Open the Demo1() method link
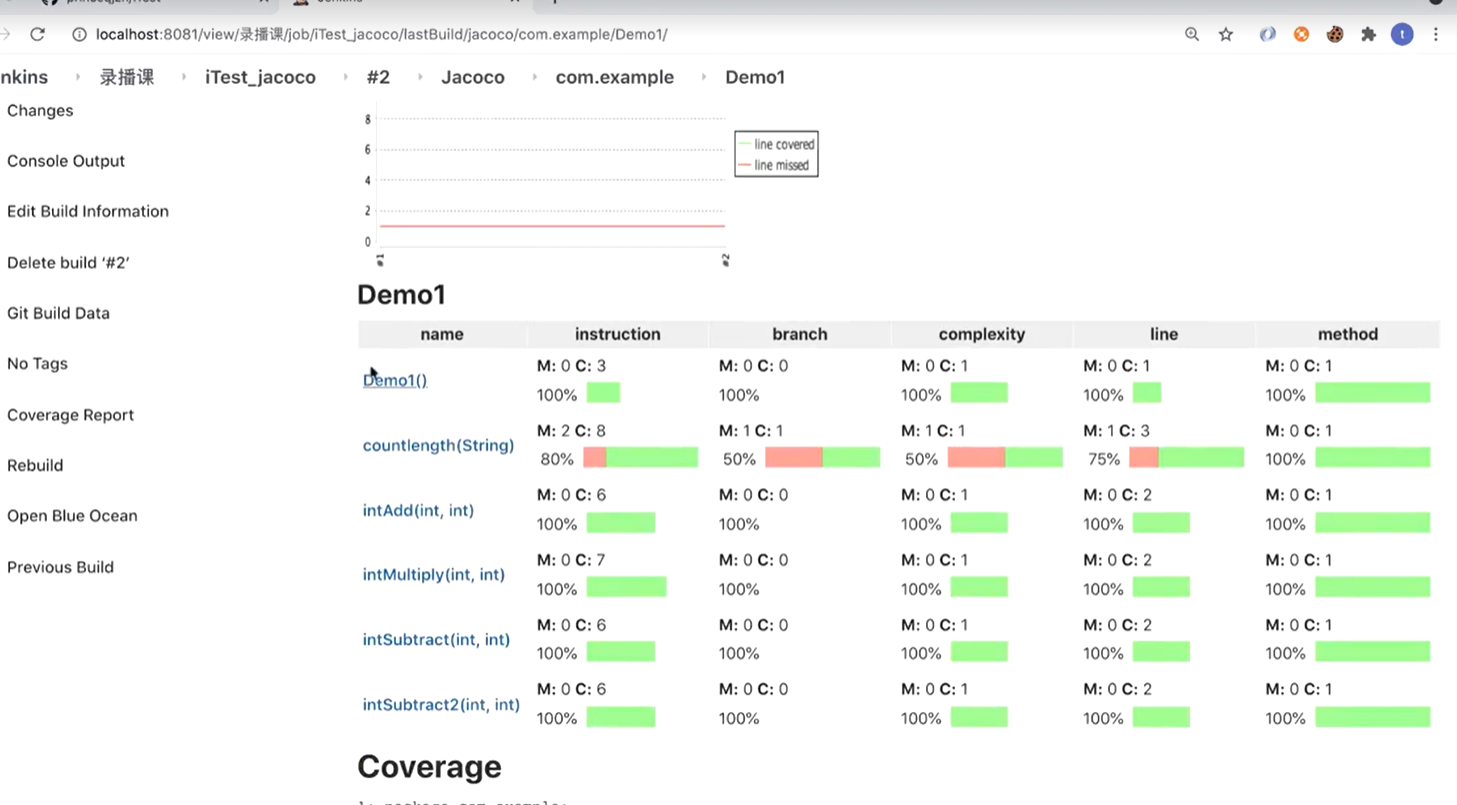Viewport: 1457px width, 805px height. coord(395,380)
